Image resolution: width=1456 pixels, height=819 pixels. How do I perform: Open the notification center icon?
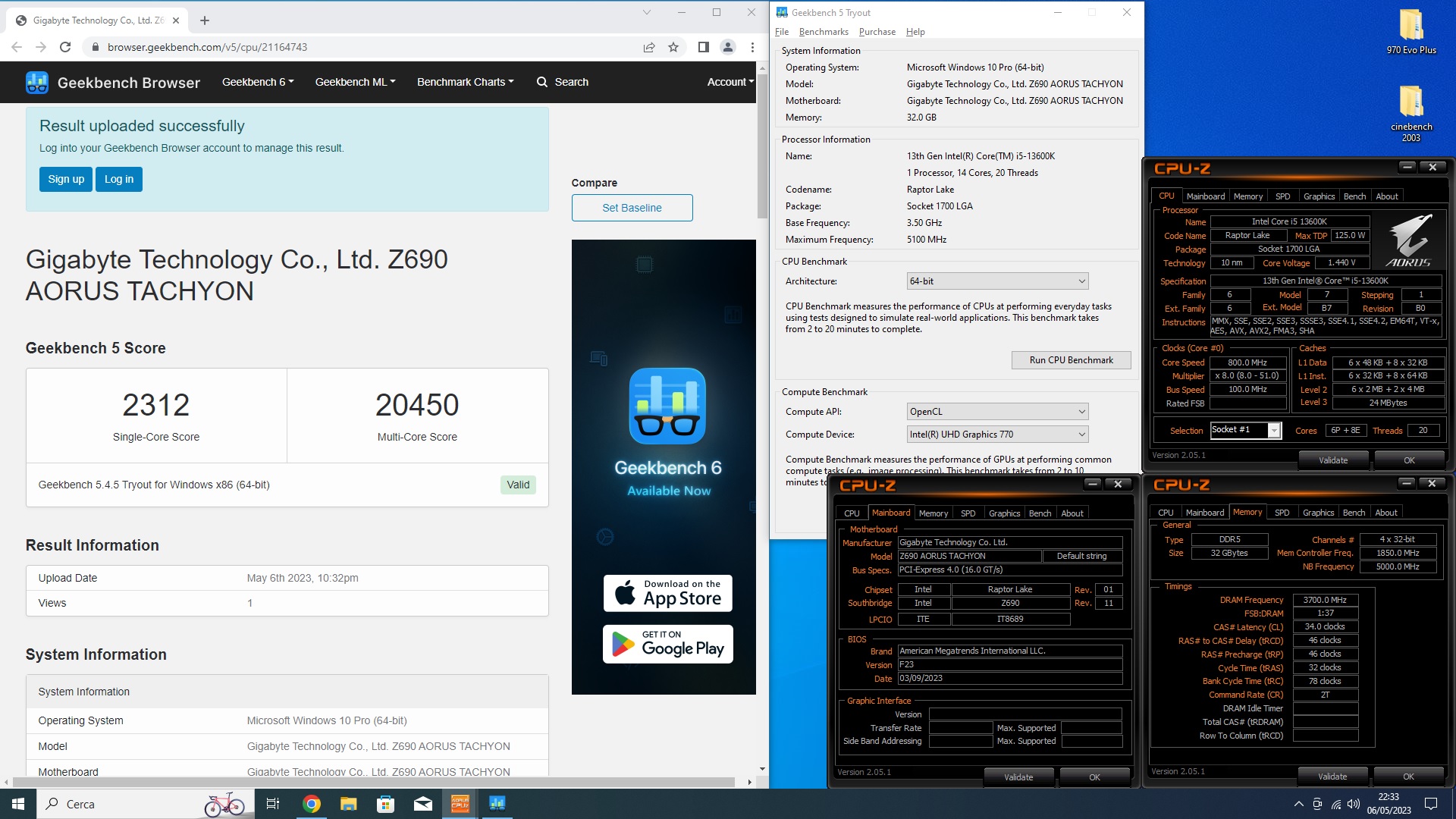1431,804
